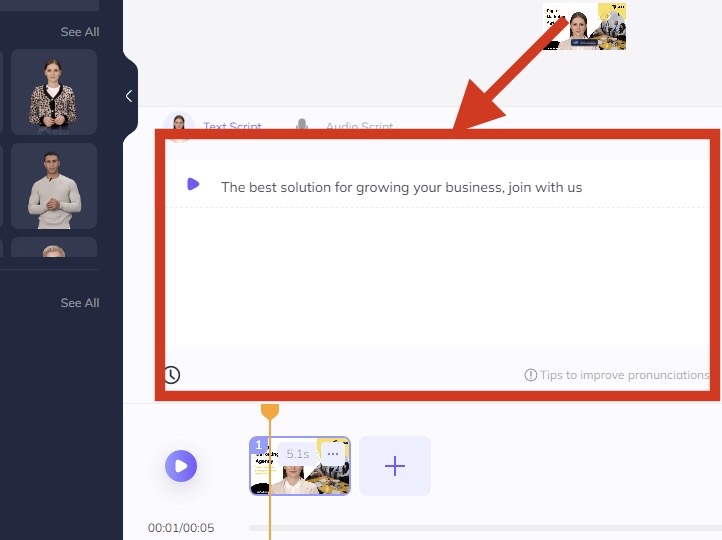This screenshot has height=540, width=722.
Task: Click the script text "The best solution..."
Action: pos(401,187)
